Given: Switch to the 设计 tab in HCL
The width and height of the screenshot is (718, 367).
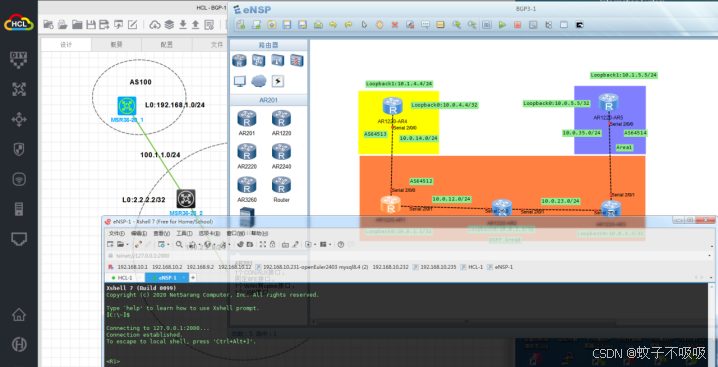Looking at the screenshot, I should pos(66,44).
